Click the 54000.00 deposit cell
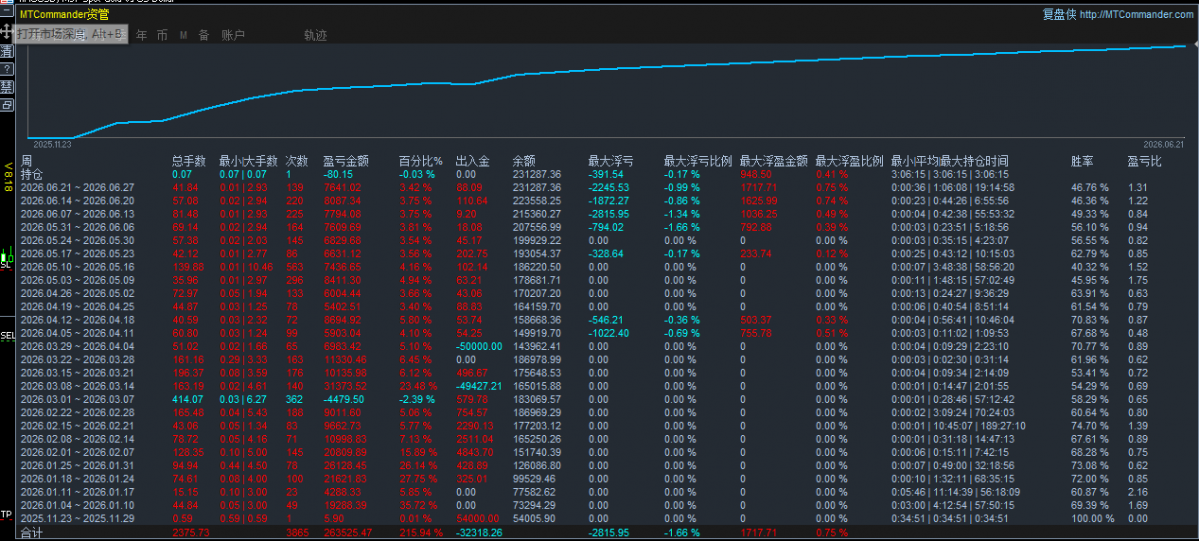The width and height of the screenshot is (1199, 541). pyautogui.click(x=477, y=518)
